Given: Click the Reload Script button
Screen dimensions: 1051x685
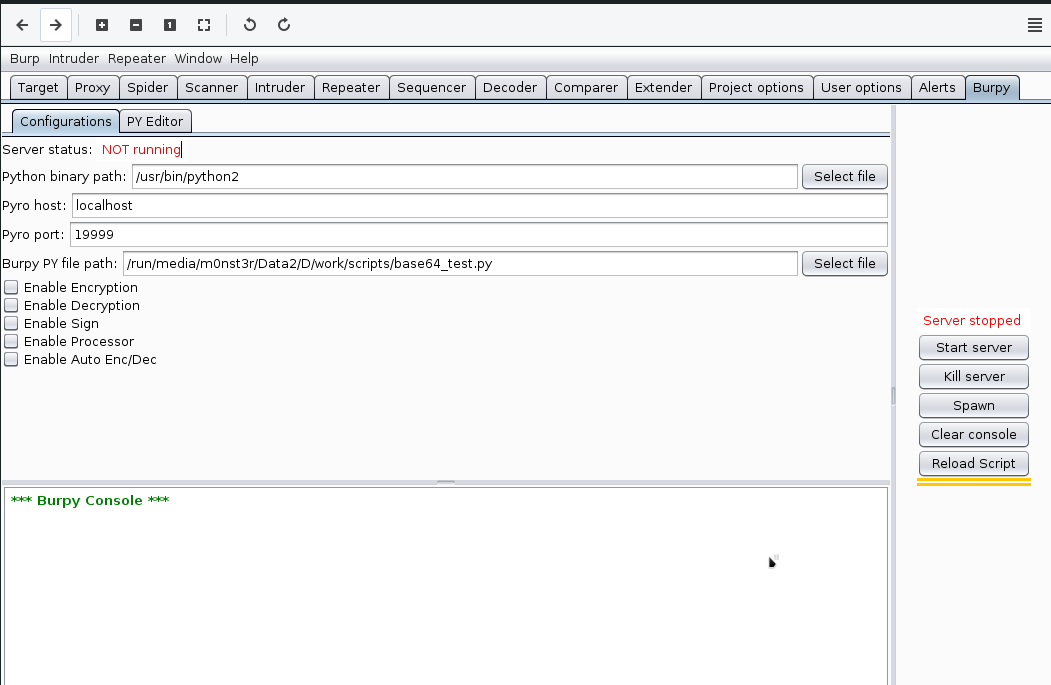Looking at the screenshot, I should (x=973, y=464).
